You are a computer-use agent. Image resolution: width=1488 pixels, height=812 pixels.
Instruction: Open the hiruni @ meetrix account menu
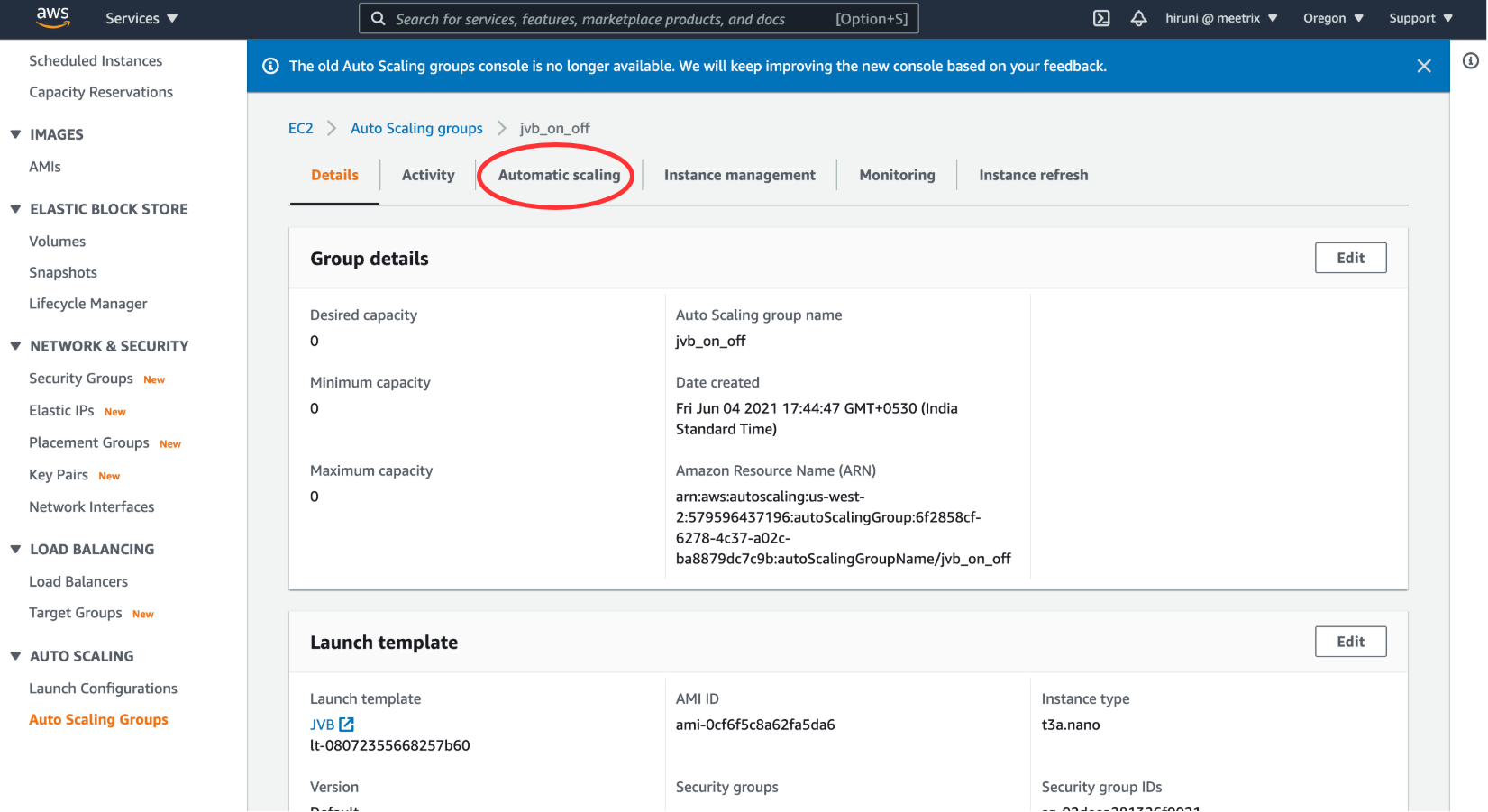[x=1220, y=18]
